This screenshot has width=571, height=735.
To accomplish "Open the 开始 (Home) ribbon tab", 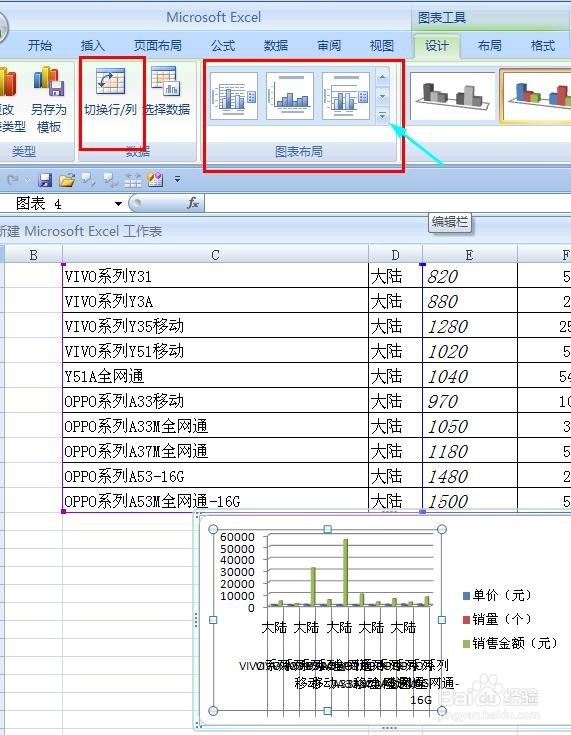I will tap(40, 45).
